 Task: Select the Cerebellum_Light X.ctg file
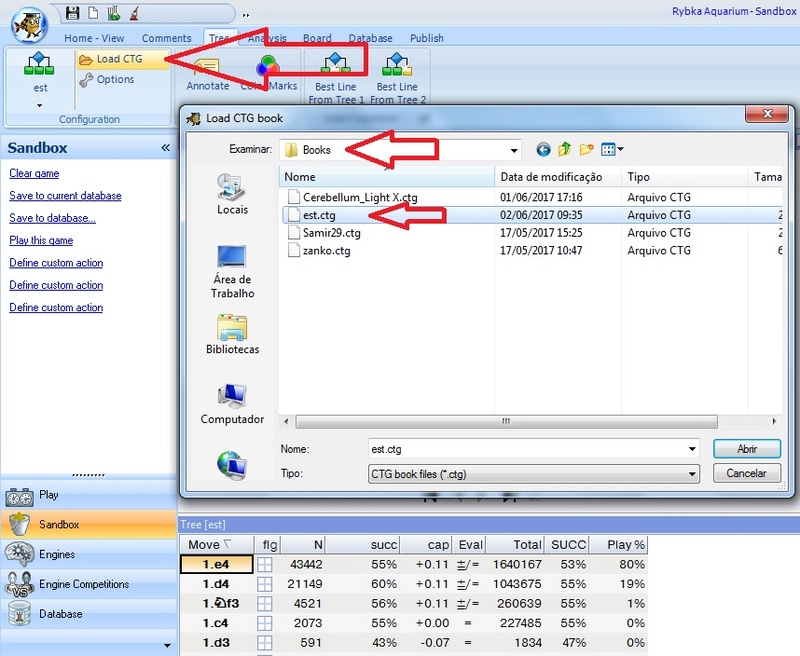(360, 197)
